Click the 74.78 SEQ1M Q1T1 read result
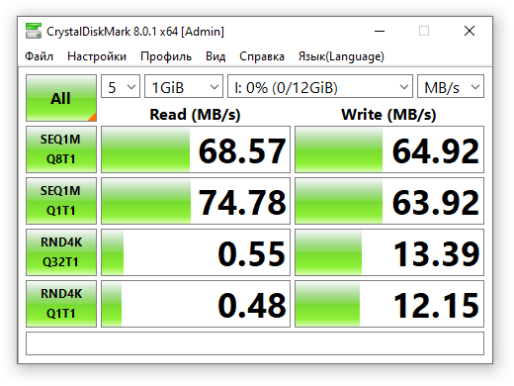The image size is (514, 386). [x=196, y=201]
